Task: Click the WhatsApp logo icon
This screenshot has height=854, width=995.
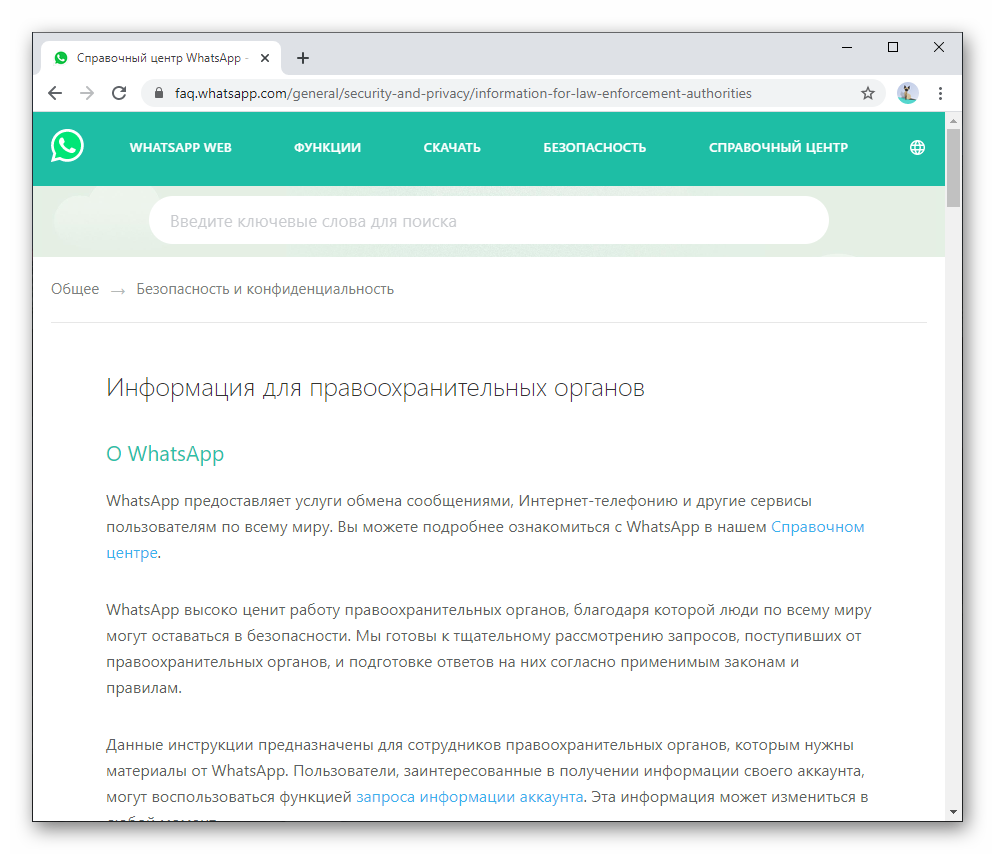Action: [x=68, y=147]
